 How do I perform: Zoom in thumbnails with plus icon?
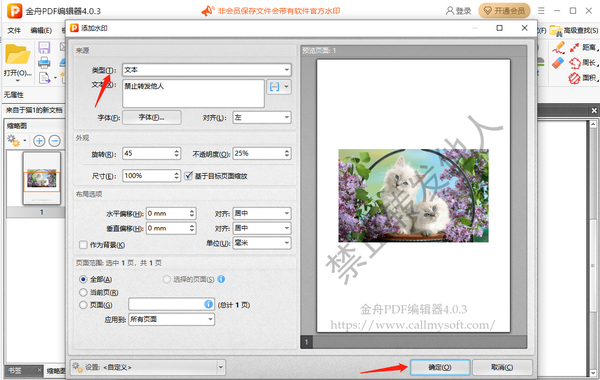click(39, 141)
